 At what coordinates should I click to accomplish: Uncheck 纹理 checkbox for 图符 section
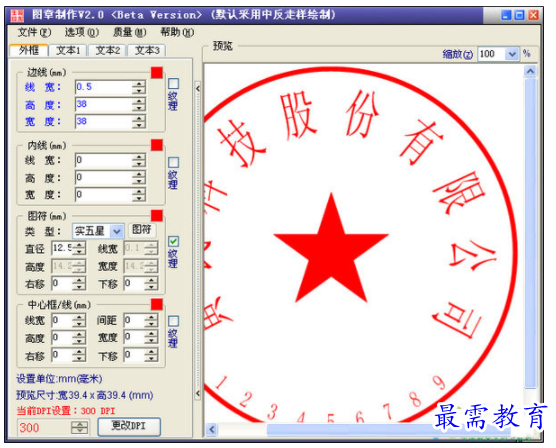173,242
